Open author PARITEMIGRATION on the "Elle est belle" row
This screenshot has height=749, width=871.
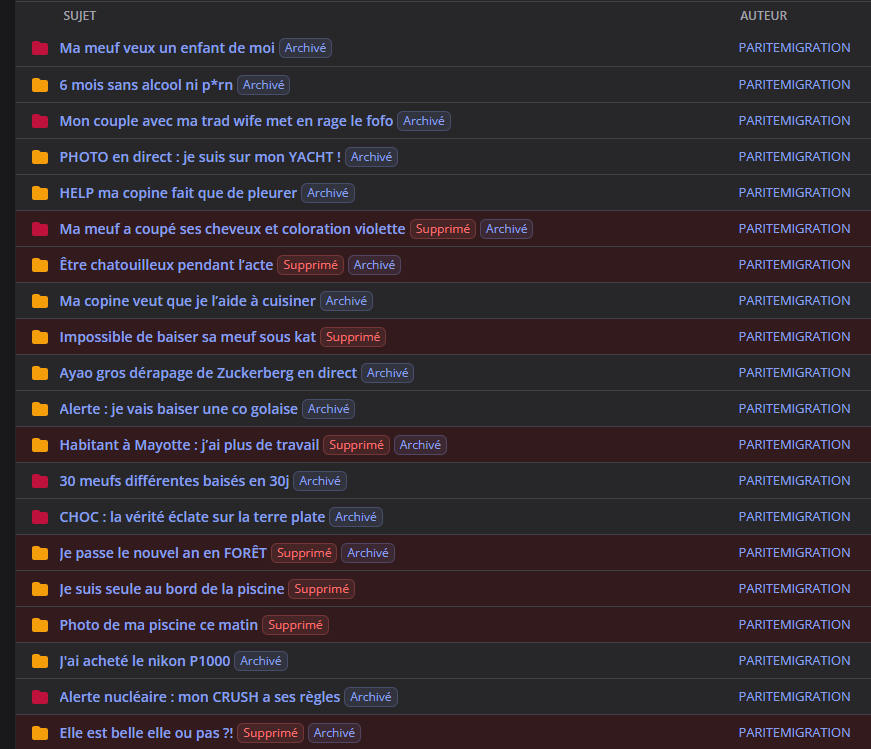tap(794, 733)
